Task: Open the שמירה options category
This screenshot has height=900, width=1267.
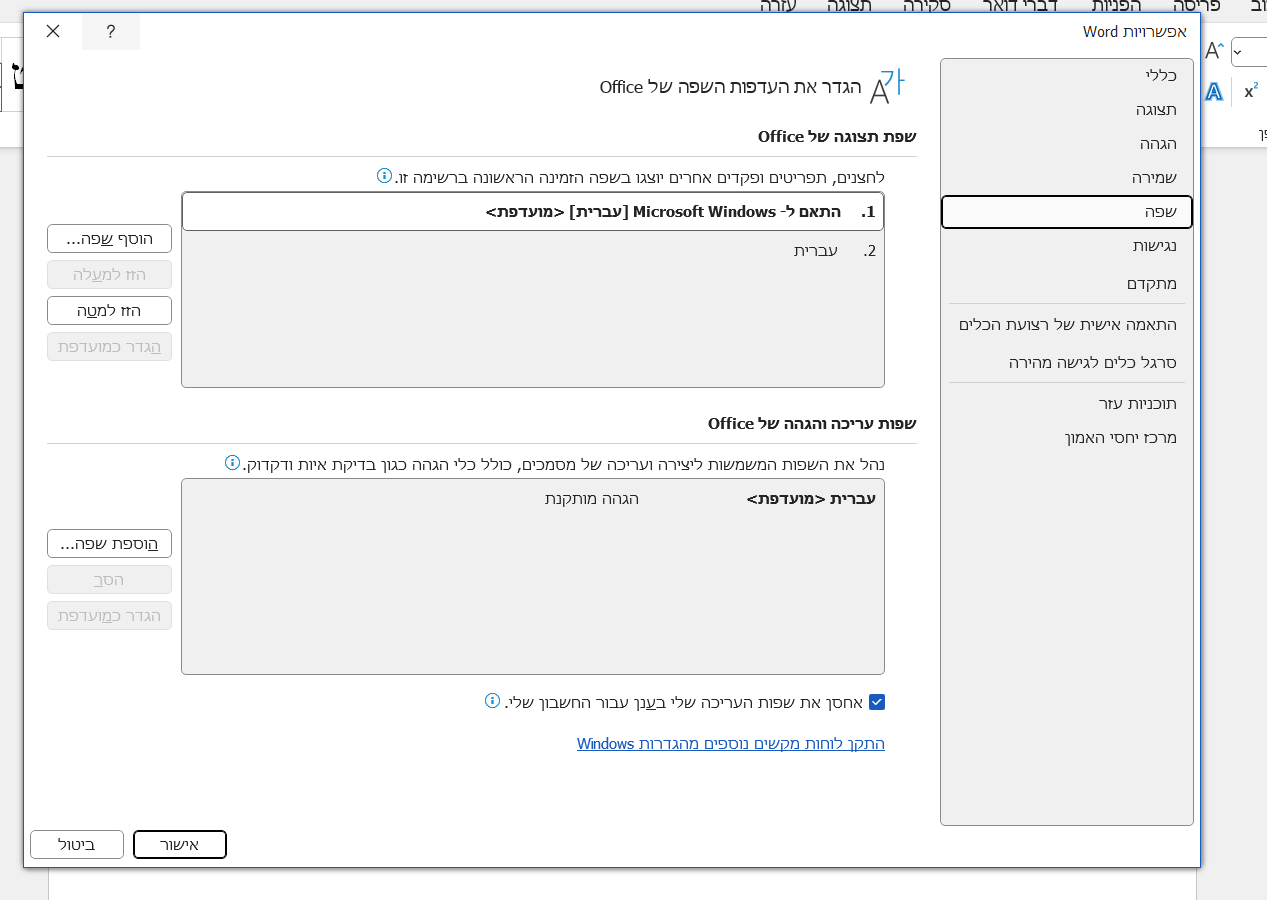Action: [x=1067, y=177]
